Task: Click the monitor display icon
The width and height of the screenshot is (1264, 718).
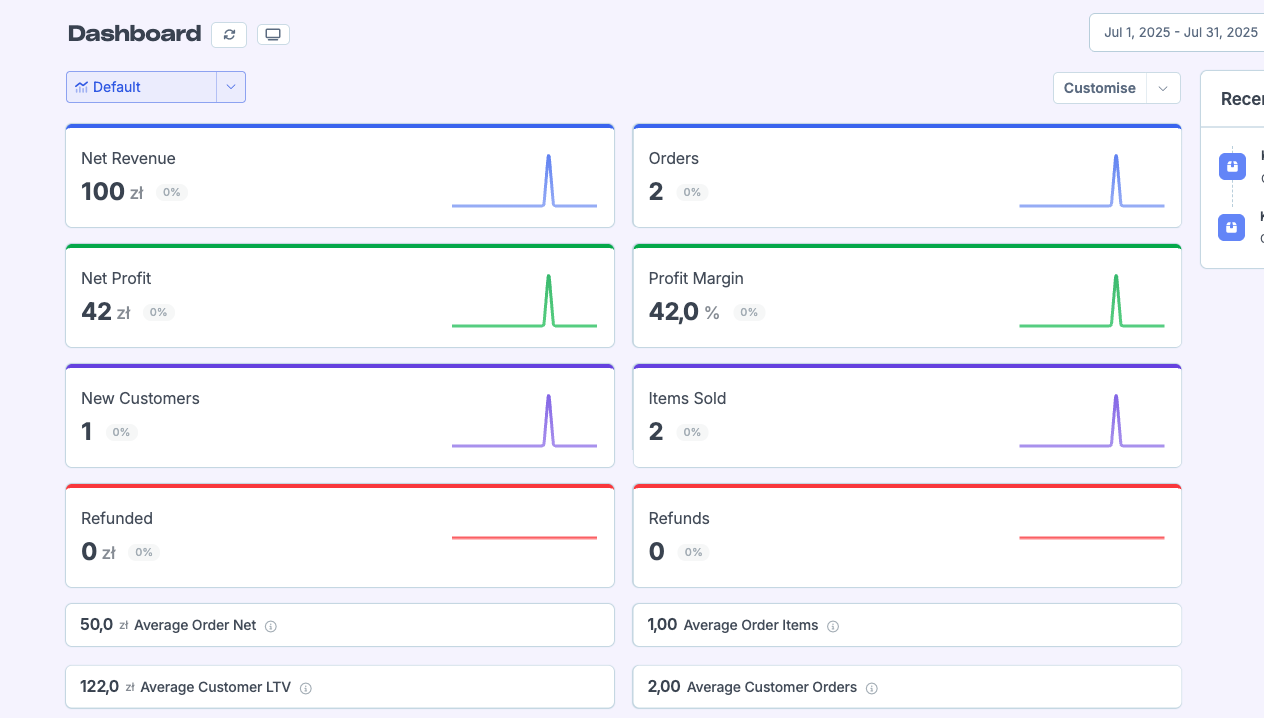Action: (273, 34)
